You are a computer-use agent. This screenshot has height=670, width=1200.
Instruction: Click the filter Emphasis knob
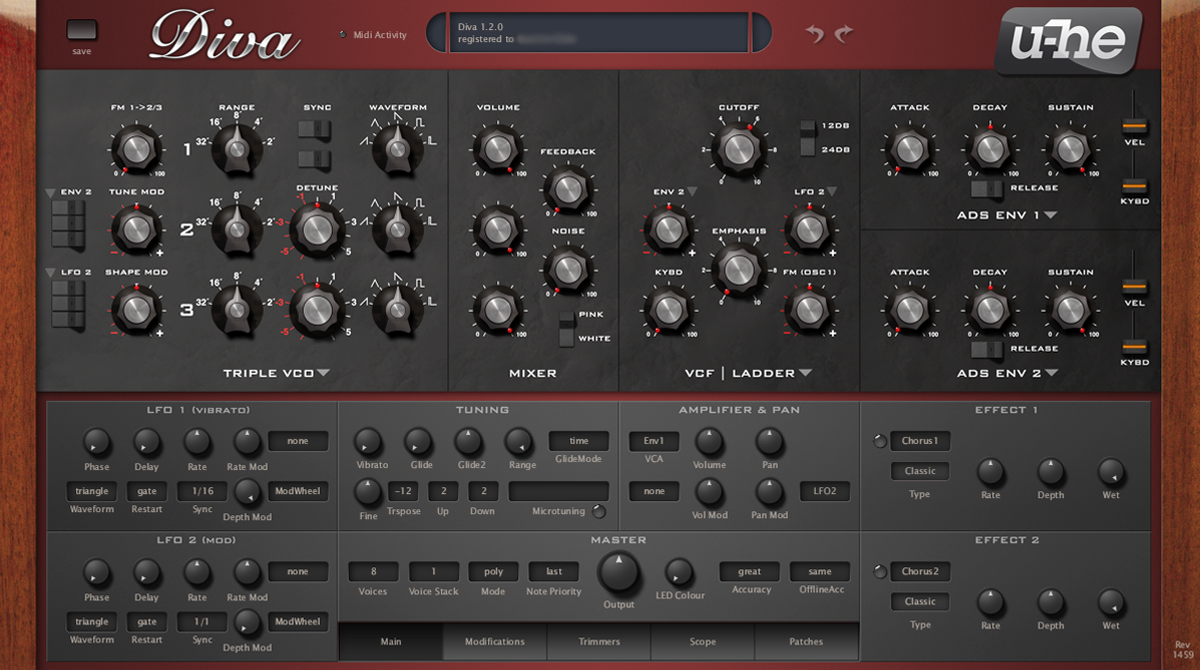point(737,271)
